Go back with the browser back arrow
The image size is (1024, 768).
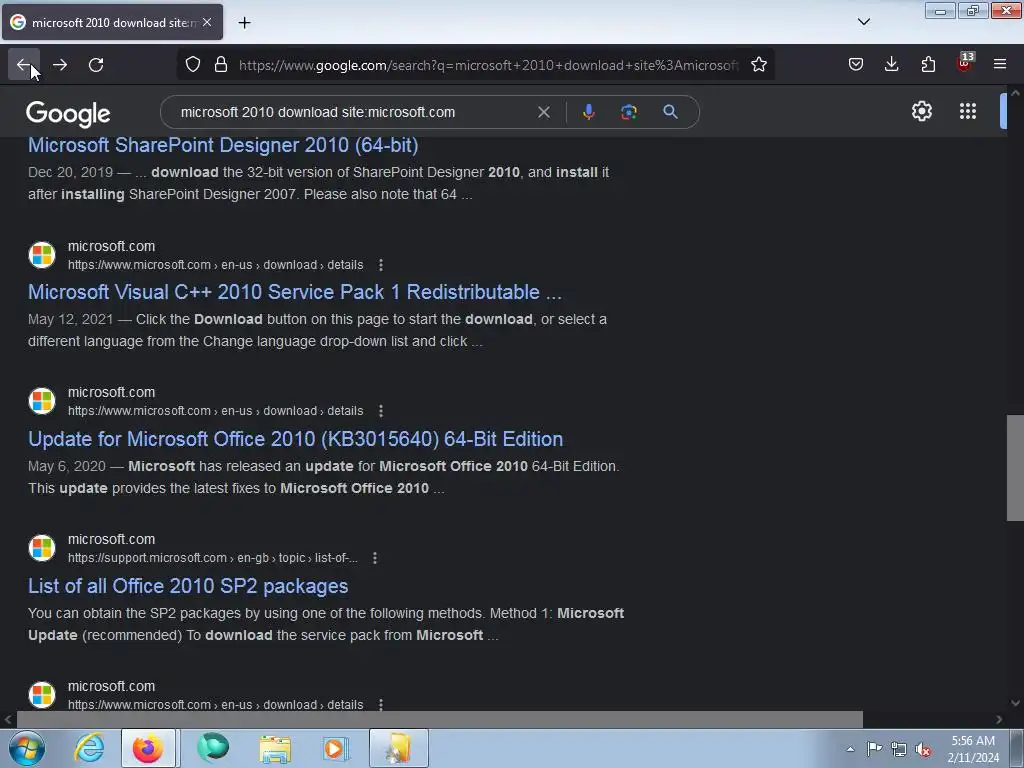coord(24,65)
